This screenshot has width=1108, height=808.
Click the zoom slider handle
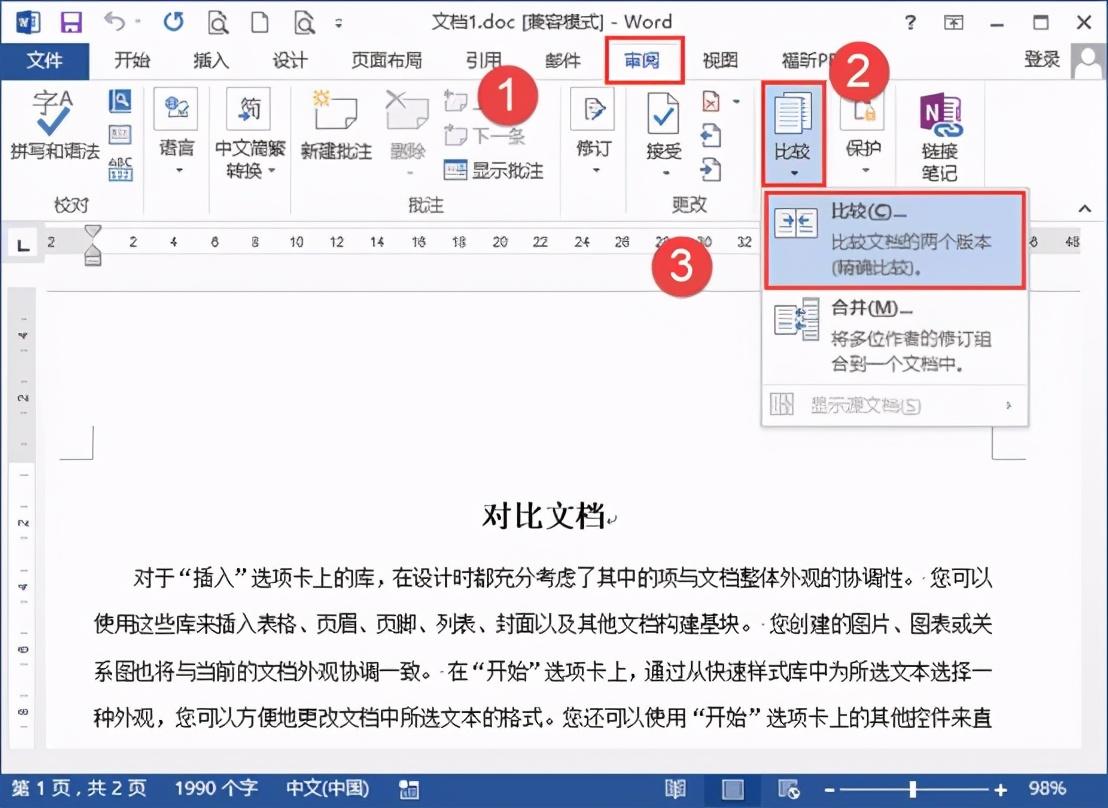pyautogui.click(x=913, y=789)
